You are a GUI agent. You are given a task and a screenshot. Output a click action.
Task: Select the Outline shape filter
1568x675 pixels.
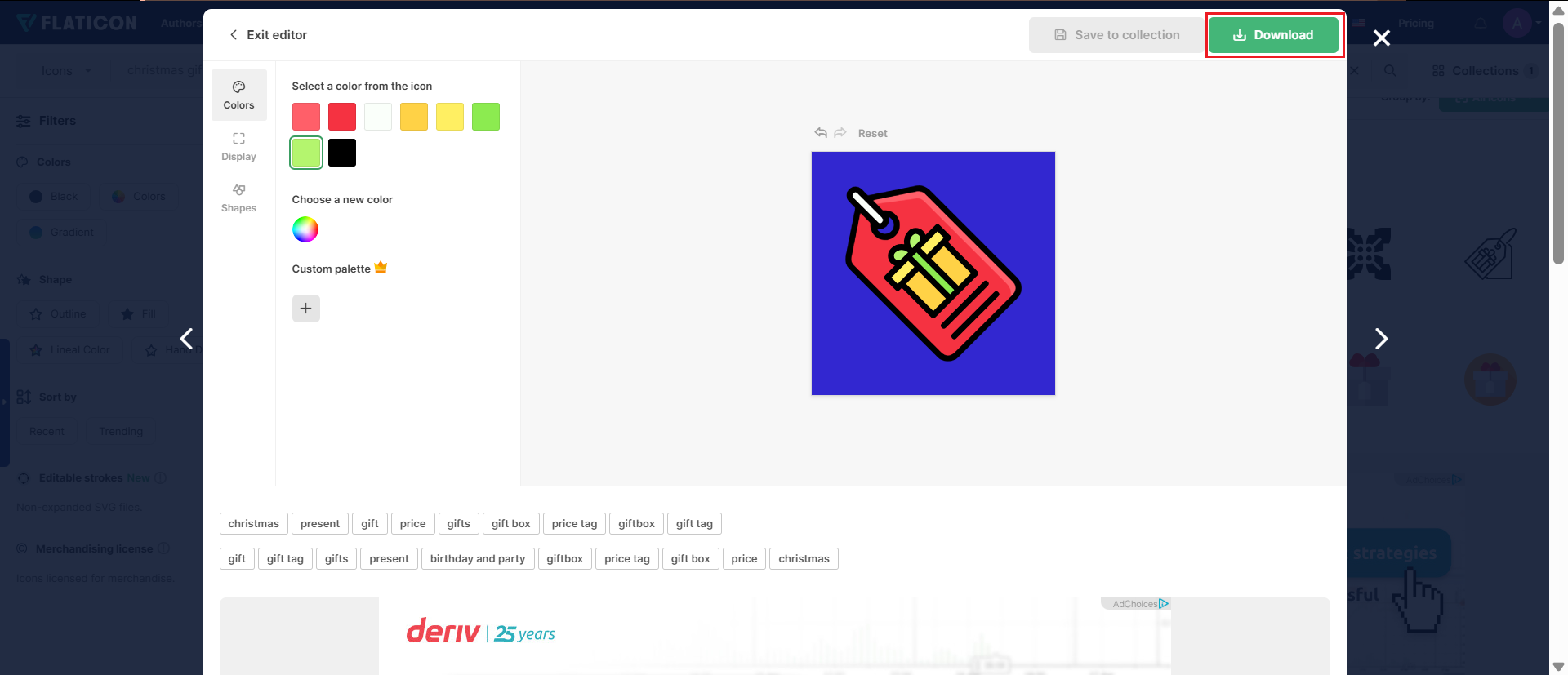point(57,314)
